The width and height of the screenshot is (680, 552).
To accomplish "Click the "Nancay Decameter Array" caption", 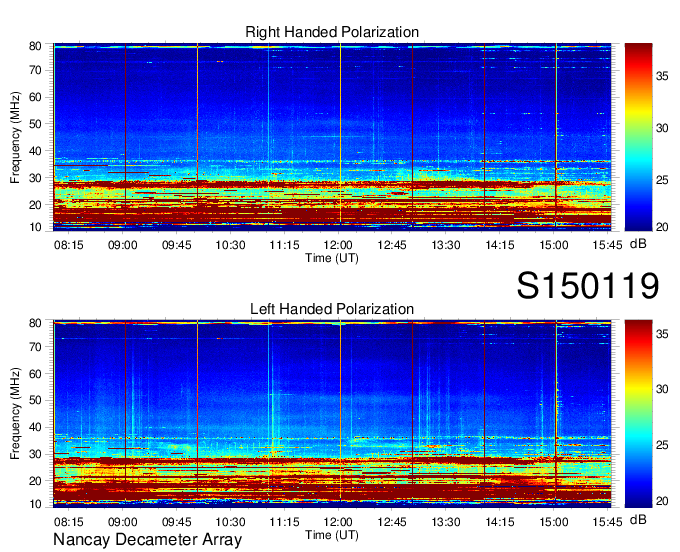I will pyautogui.click(x=147, y=540).
